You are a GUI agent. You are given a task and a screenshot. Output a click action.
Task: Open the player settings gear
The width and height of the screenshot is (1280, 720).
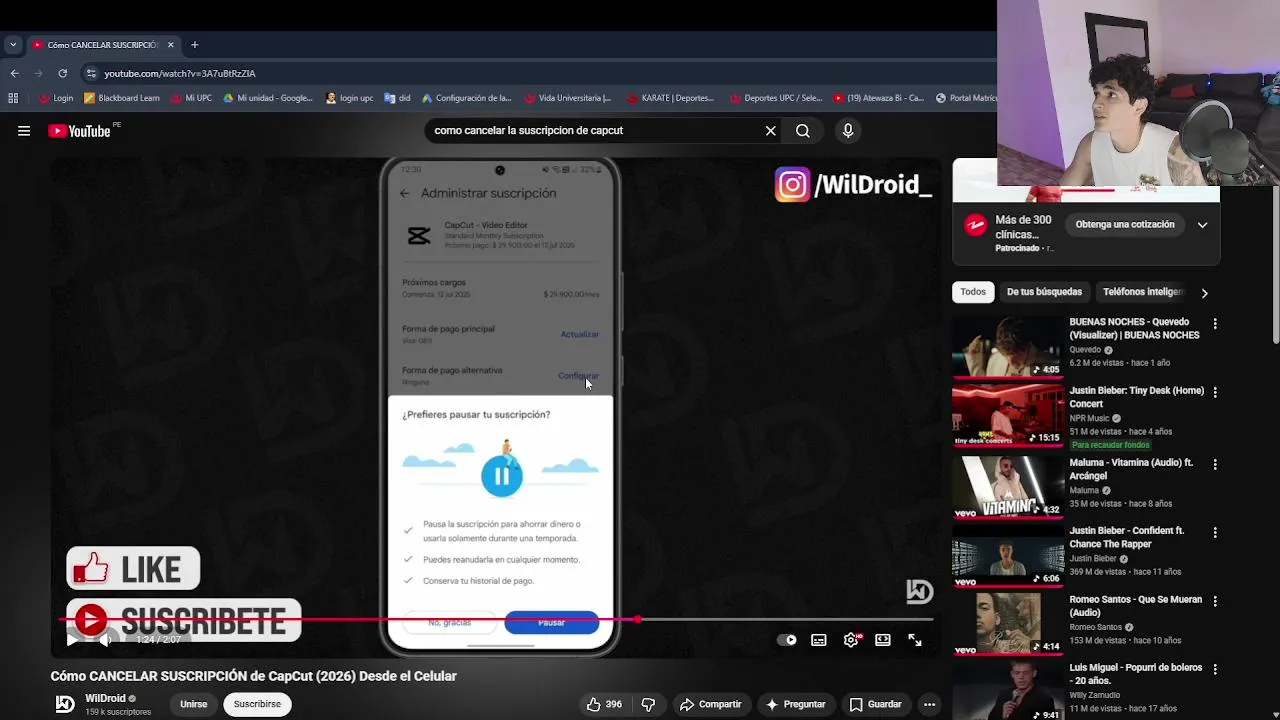click(851, 640)
